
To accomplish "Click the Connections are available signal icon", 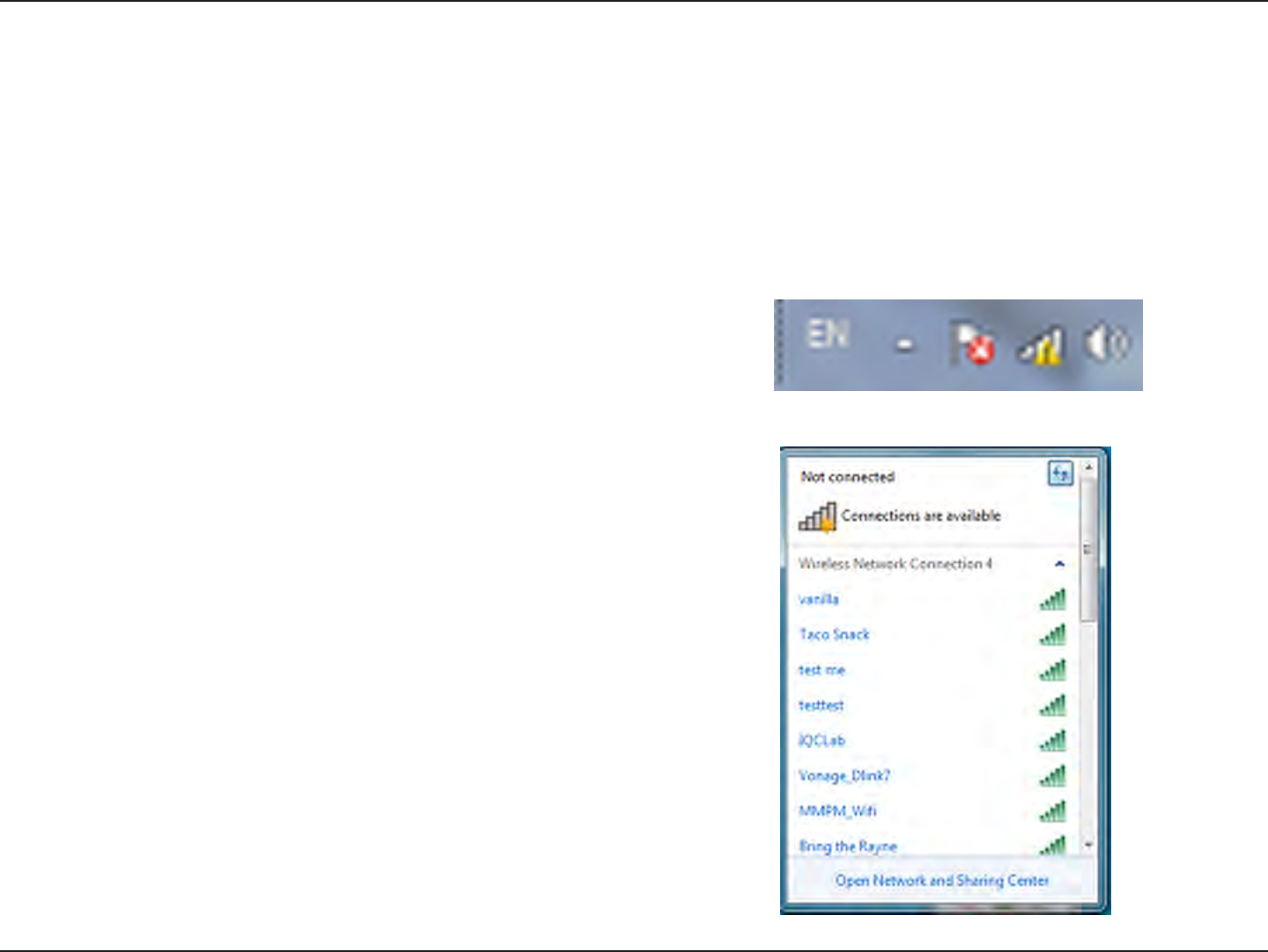I will 817,516.
